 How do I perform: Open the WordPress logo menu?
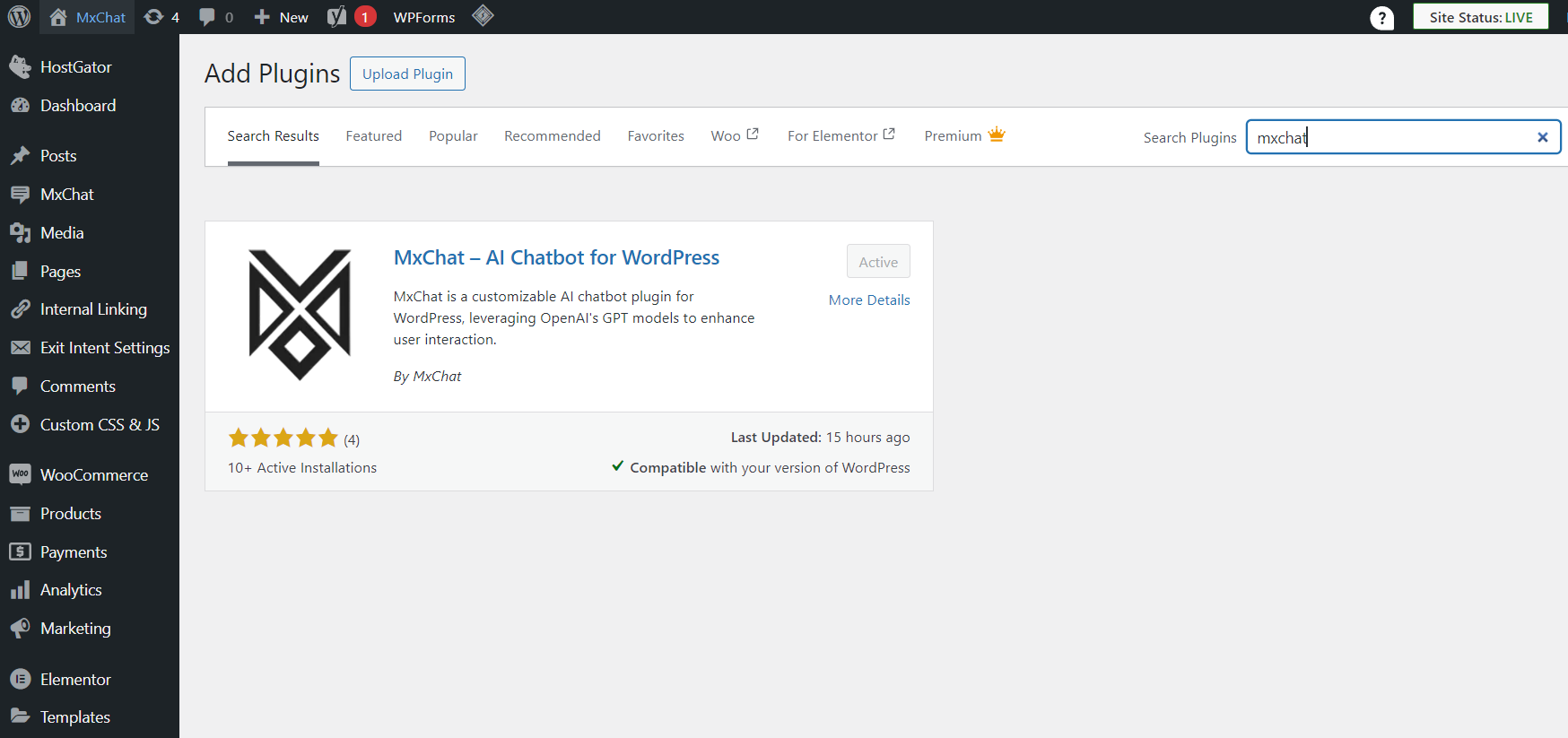(x=19, y=16)
